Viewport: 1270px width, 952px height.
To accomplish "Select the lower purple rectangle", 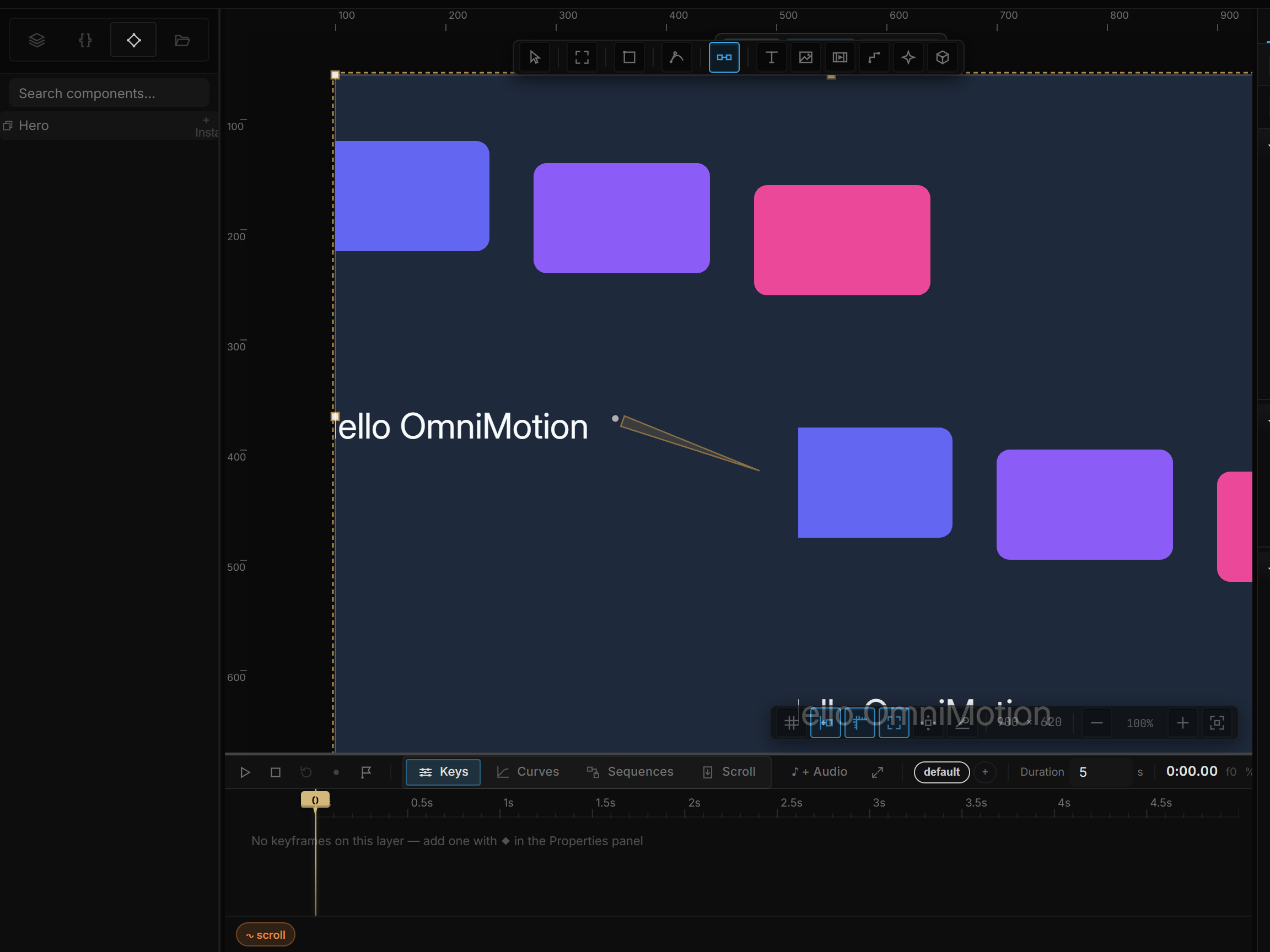I will [1085, 505].
